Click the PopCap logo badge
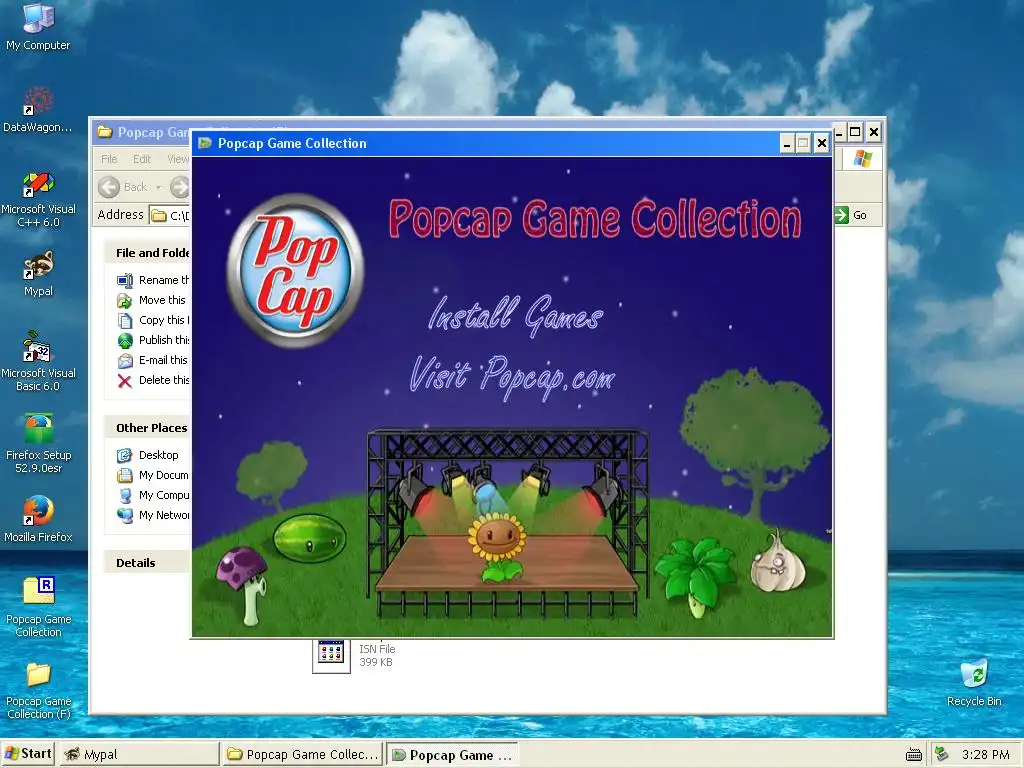The height and width of the screenshot is (768, 1024). tap(295, 270)
